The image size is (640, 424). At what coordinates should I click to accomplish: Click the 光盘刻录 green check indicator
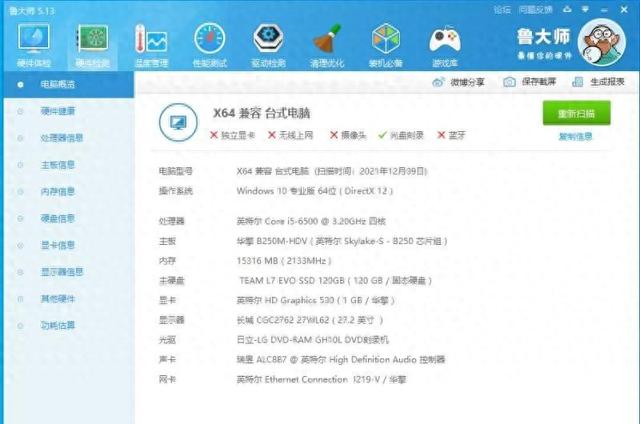382,135
